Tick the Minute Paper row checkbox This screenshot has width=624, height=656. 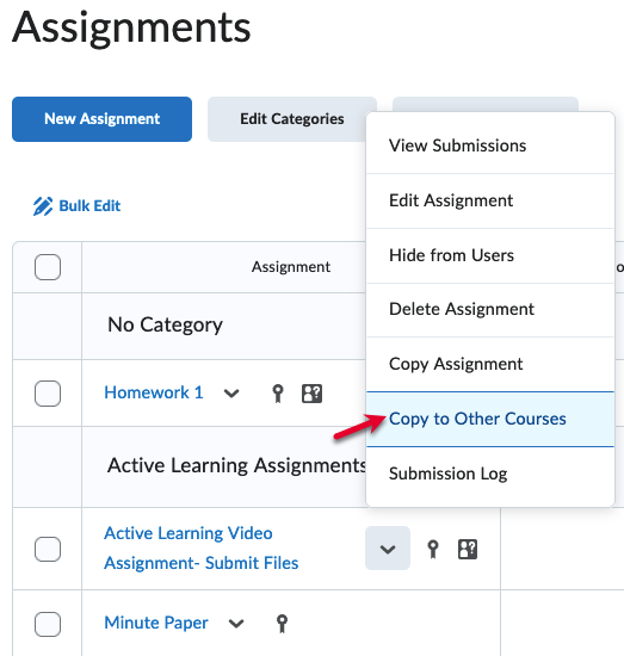tap(47, 624)
